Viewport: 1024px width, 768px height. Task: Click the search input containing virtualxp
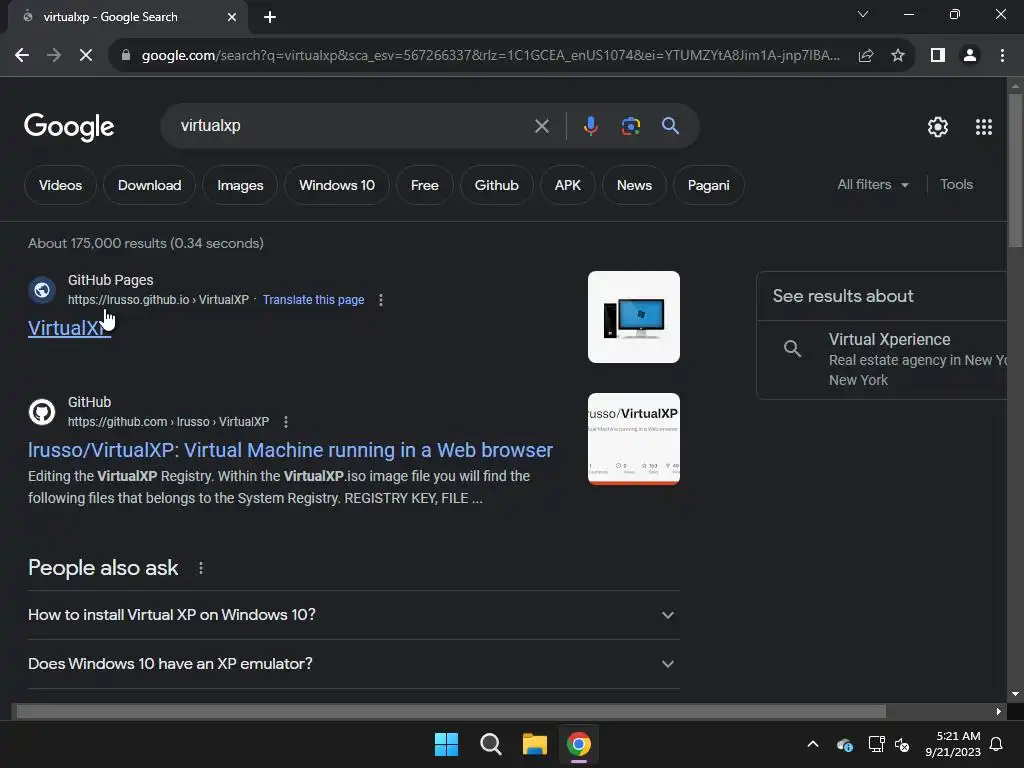tap(353, 125)
